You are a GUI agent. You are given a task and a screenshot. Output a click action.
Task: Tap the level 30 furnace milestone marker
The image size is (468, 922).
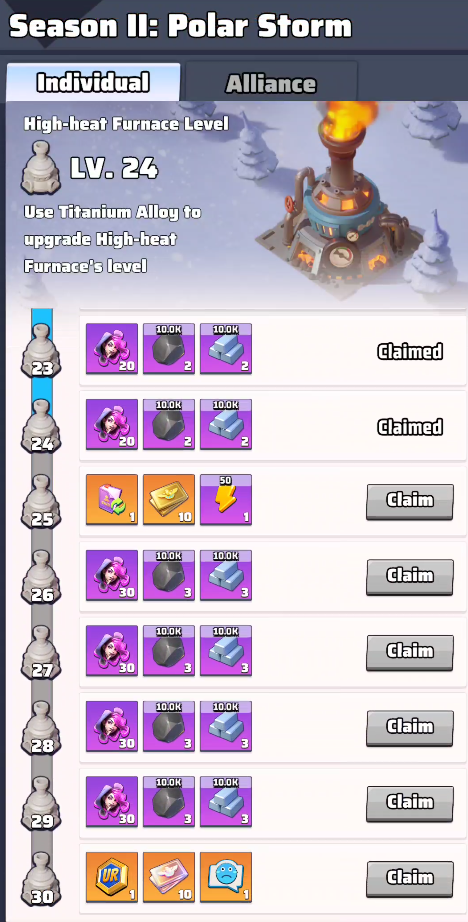(42, 878)
